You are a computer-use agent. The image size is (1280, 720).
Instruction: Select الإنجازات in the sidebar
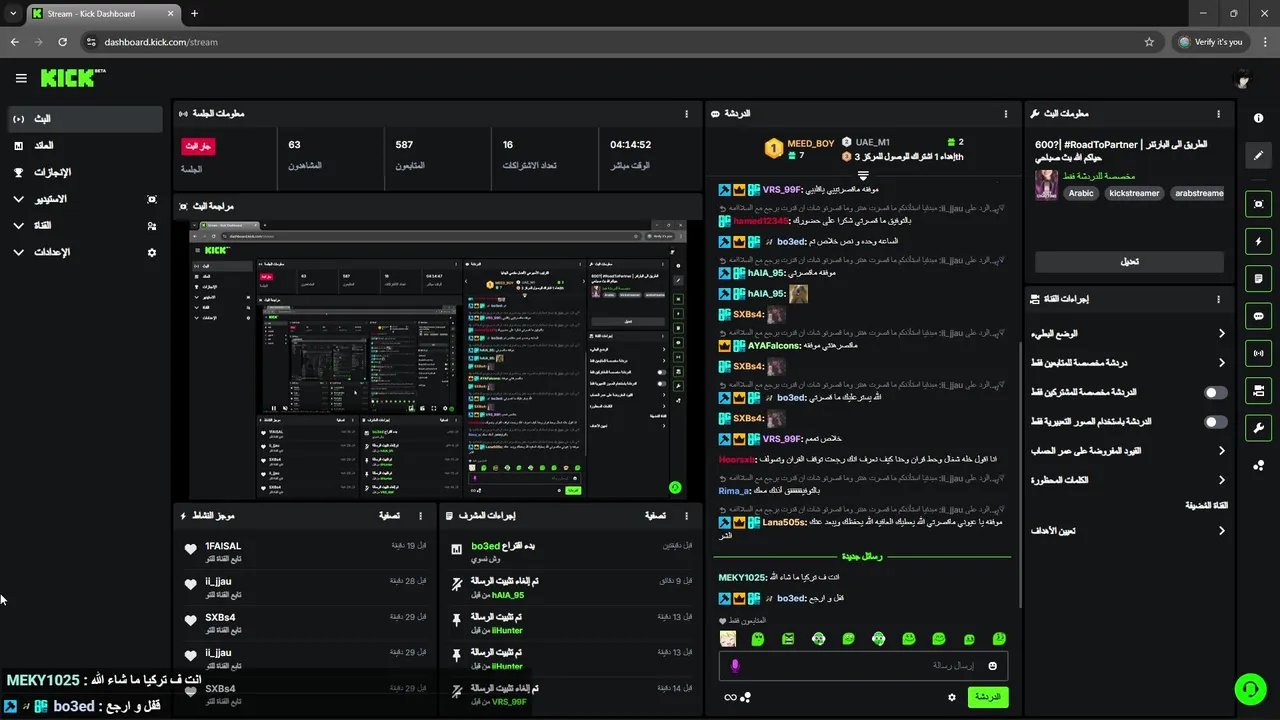[x=85, y=172]
